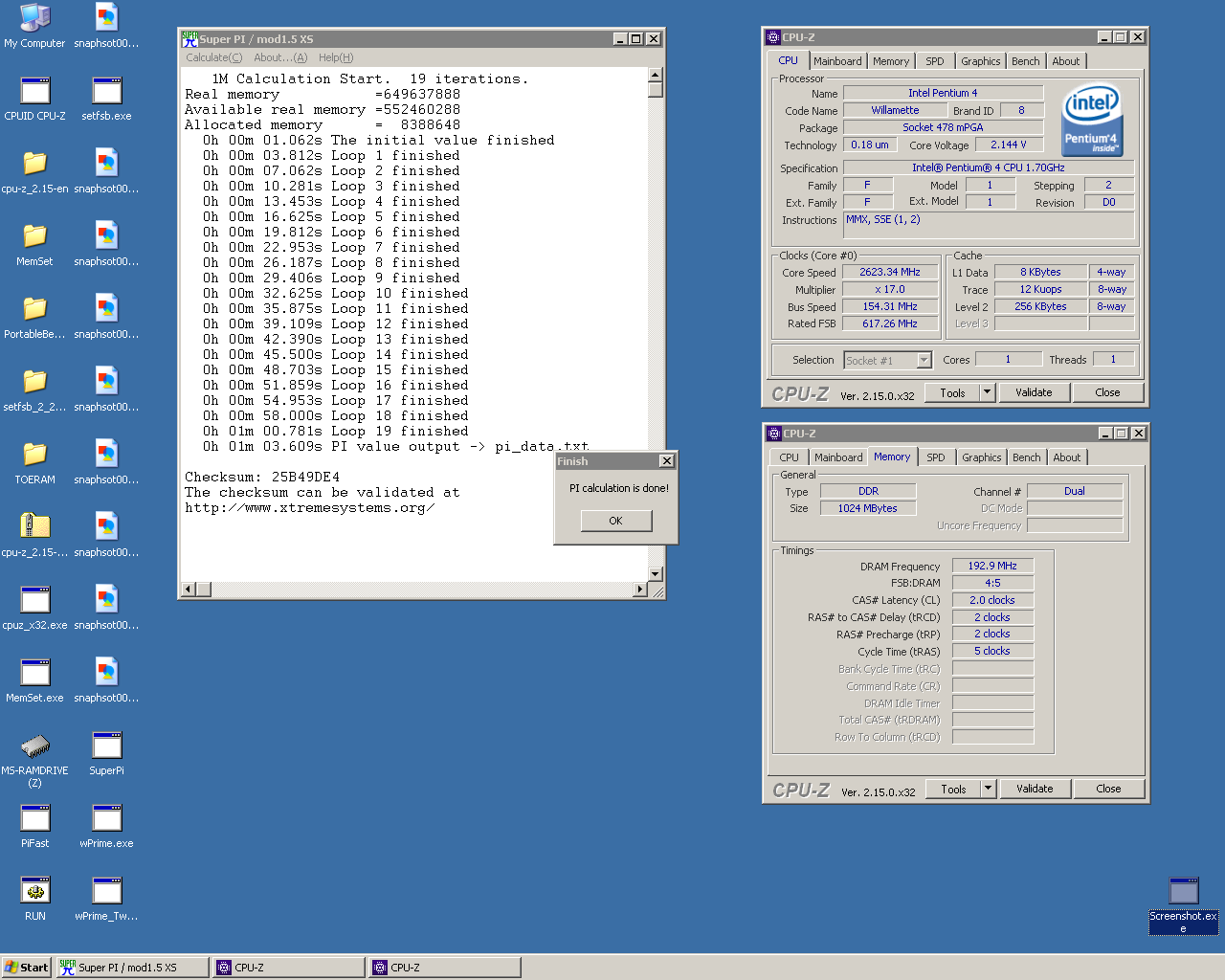The width and height of the screenshot is (1225, 980).
Task: Click Close button in CPU-Z processor window
Action: point(1107,392)
